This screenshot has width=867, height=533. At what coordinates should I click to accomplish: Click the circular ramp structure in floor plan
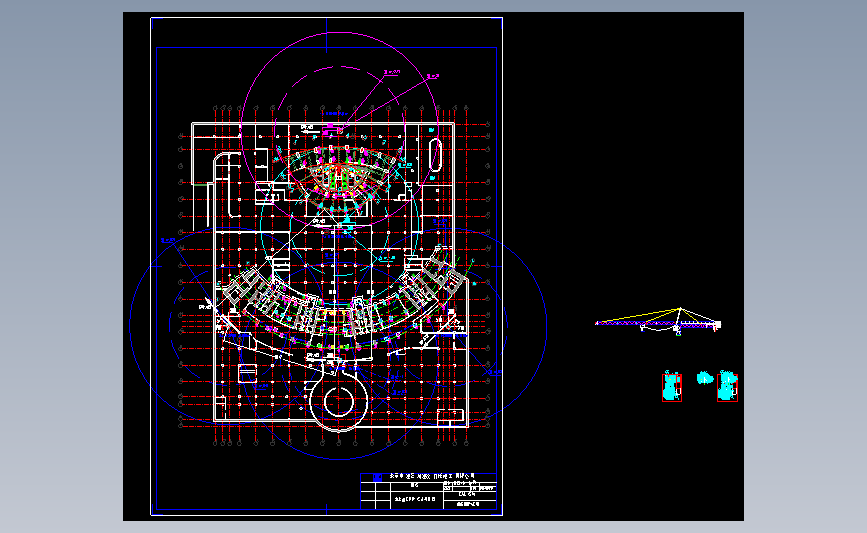pyautogui.click(x=338, y=401)
